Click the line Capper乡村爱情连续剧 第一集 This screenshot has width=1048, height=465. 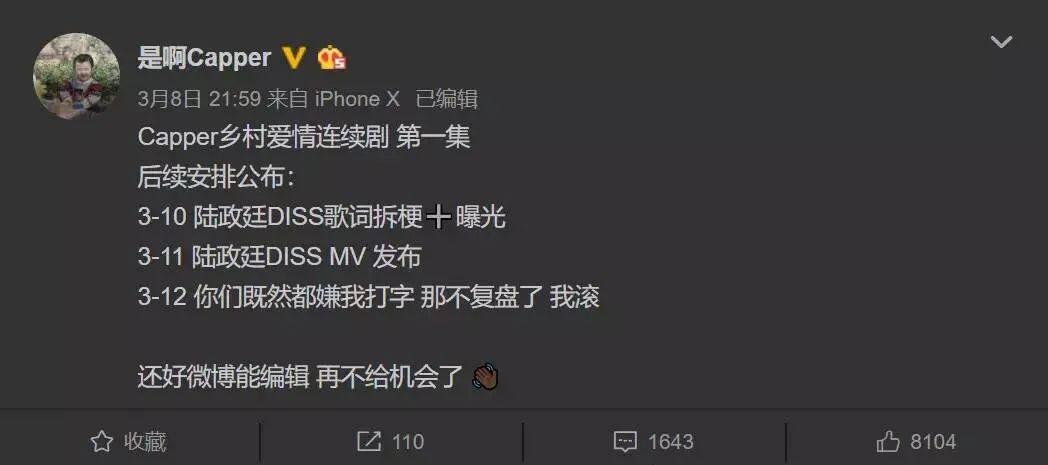pyautogui.click(x=304, y=138)
